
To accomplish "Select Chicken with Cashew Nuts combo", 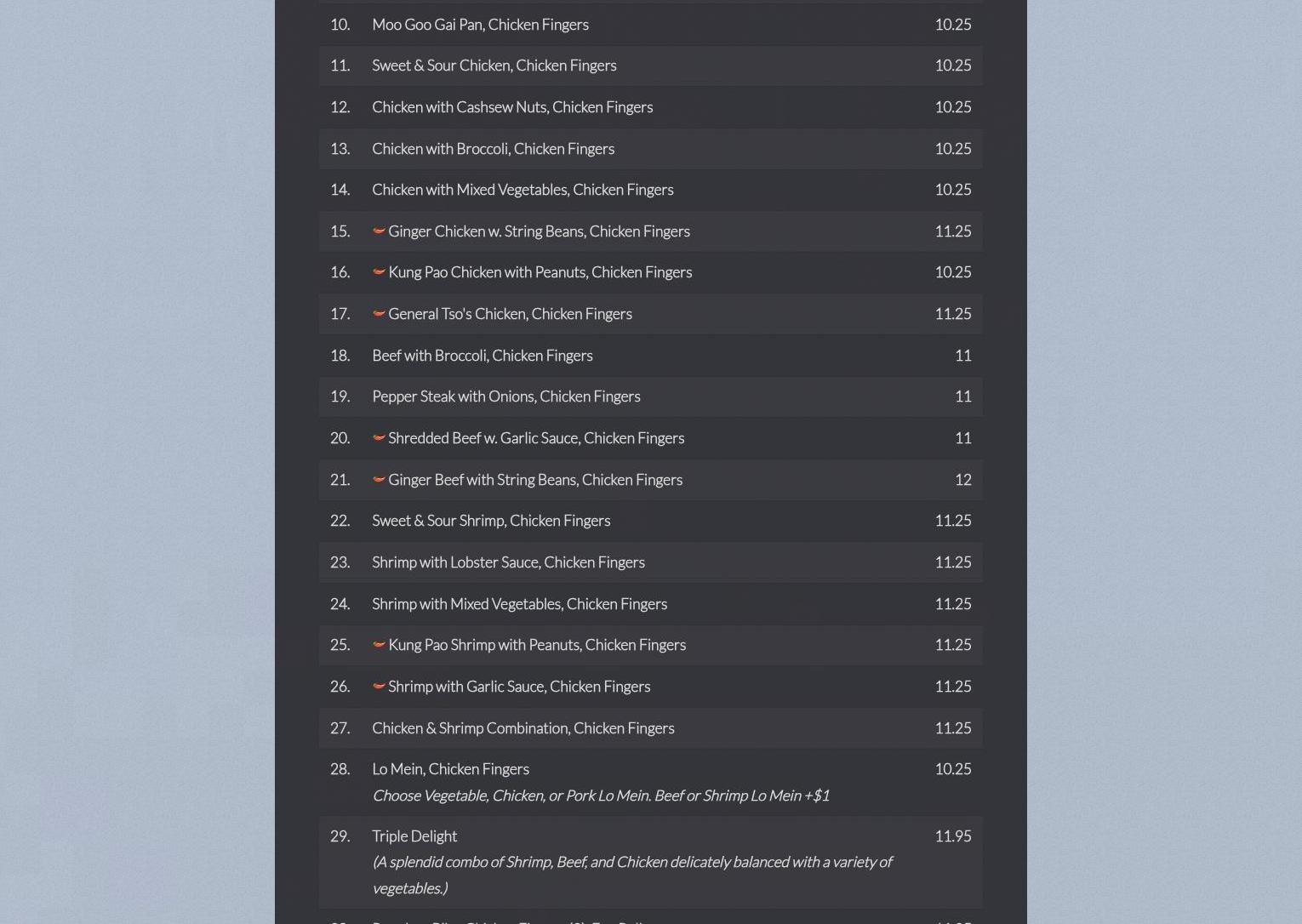I will tap(511, 107).
